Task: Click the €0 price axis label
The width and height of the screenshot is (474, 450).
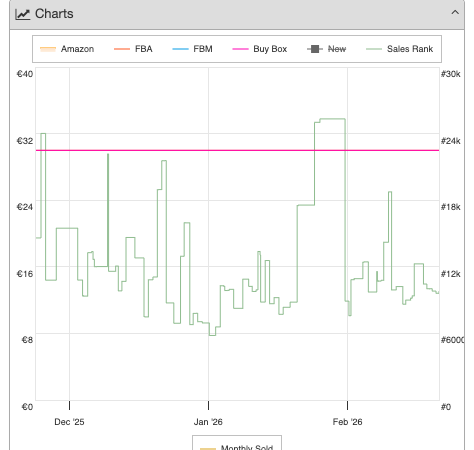Action: coord(27,407)
